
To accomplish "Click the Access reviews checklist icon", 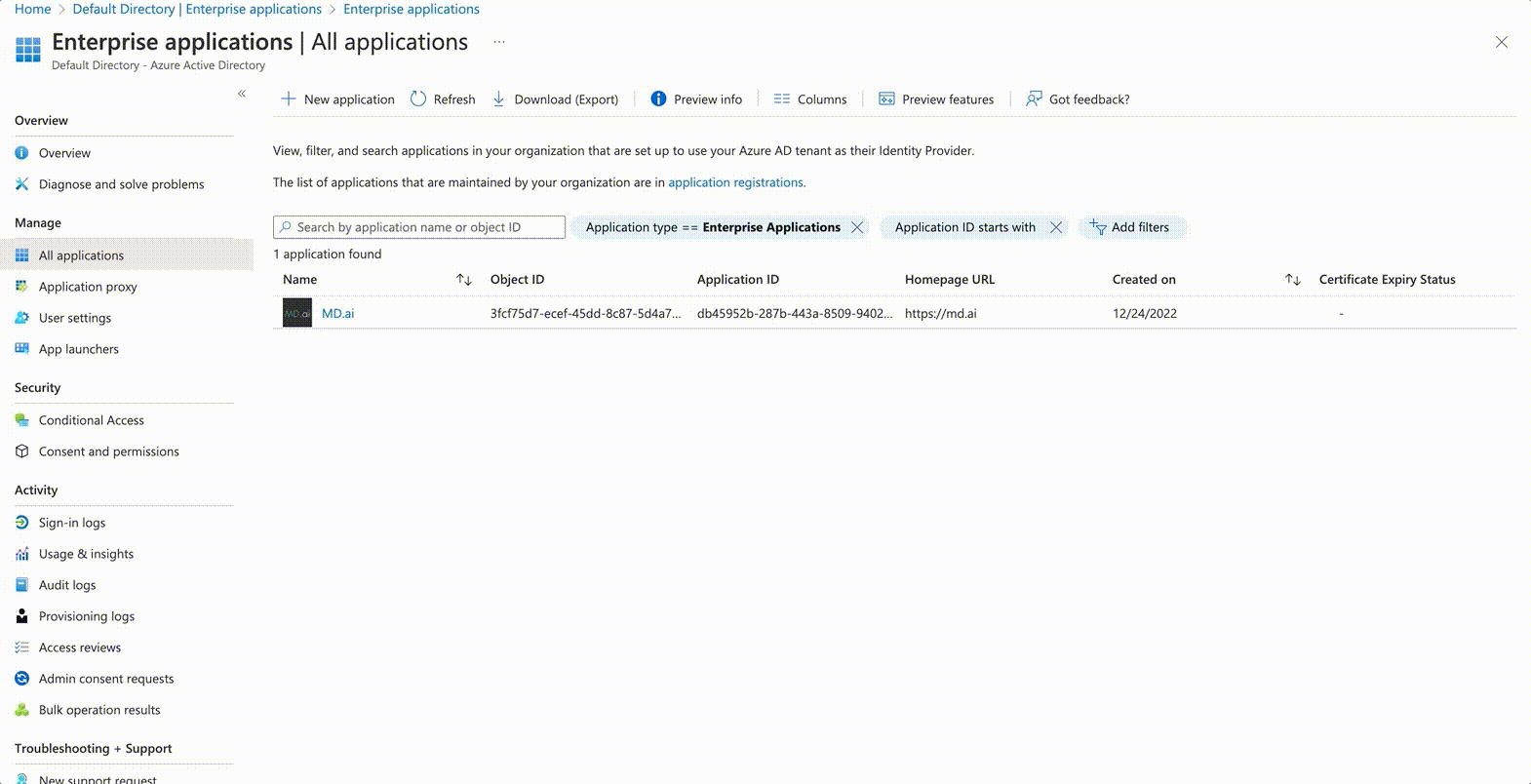I will 21,647.
